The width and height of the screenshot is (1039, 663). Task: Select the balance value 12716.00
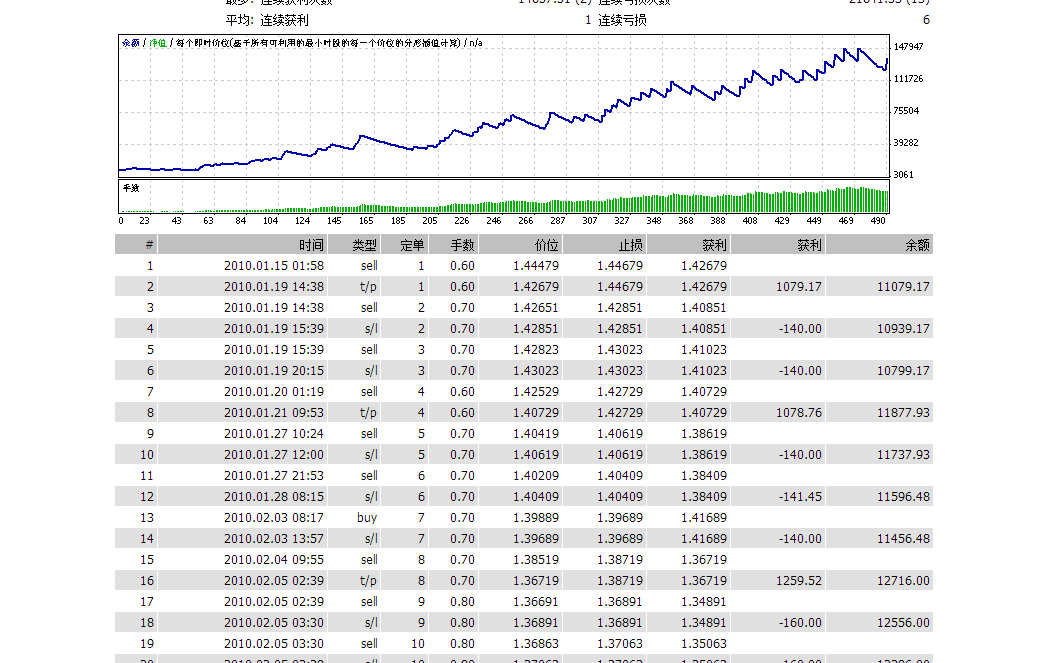[x=903, y=581]
